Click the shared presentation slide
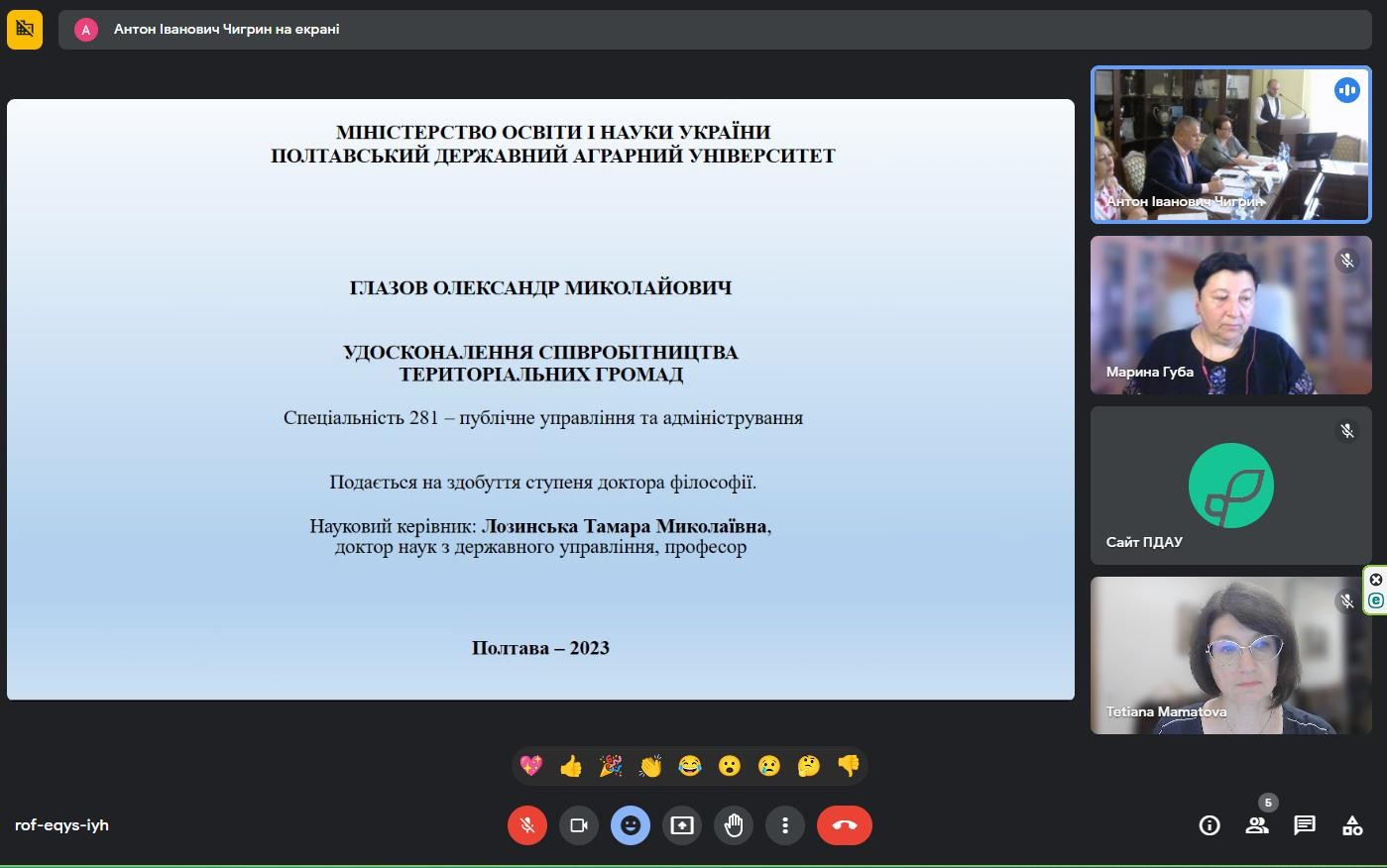The height and width of the screenshot is (868, 1387). click(x=540, y=399)
